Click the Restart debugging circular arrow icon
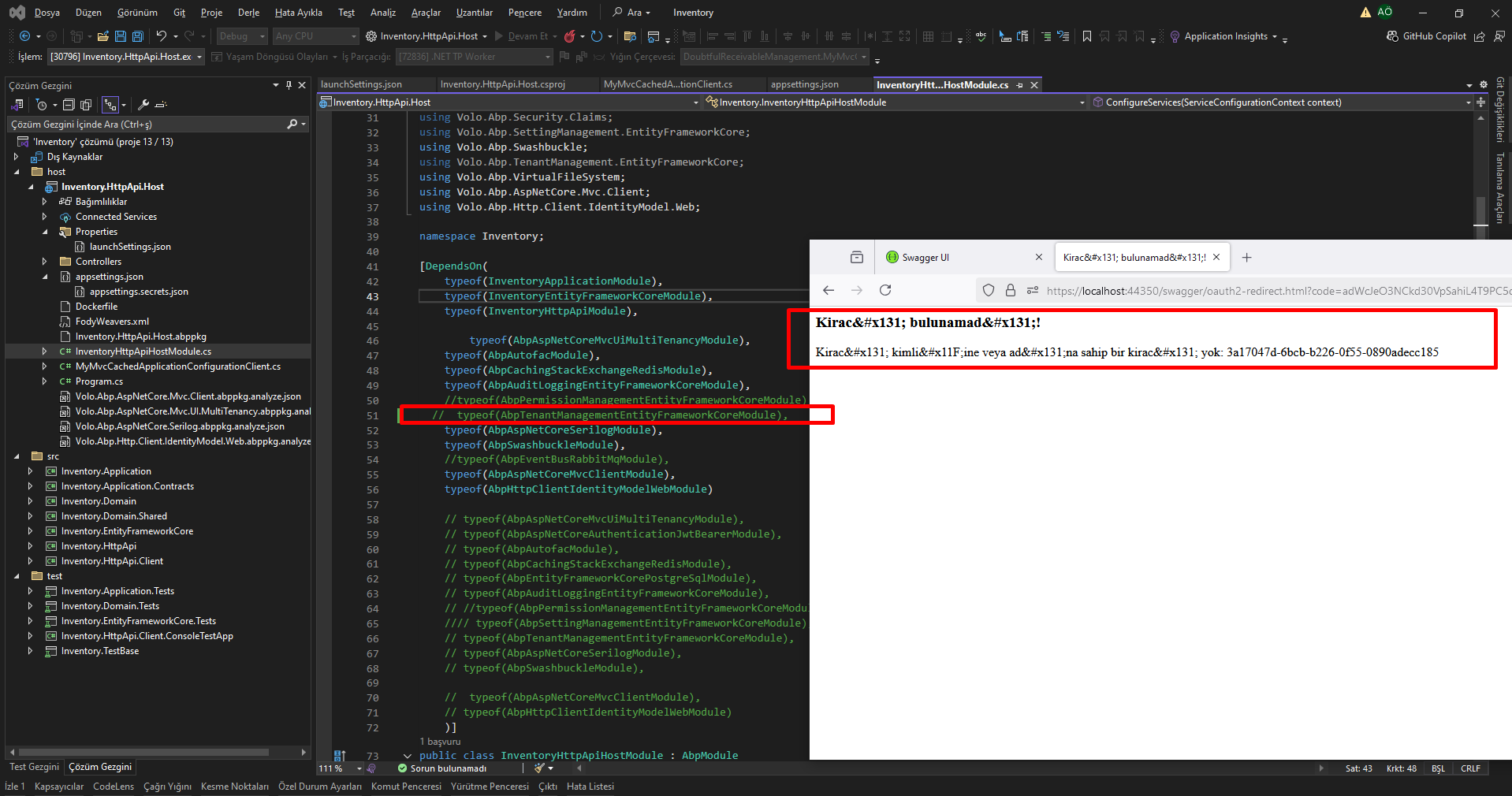The height and width of the screenshot is (796, 1512). [x=597, y=36]
